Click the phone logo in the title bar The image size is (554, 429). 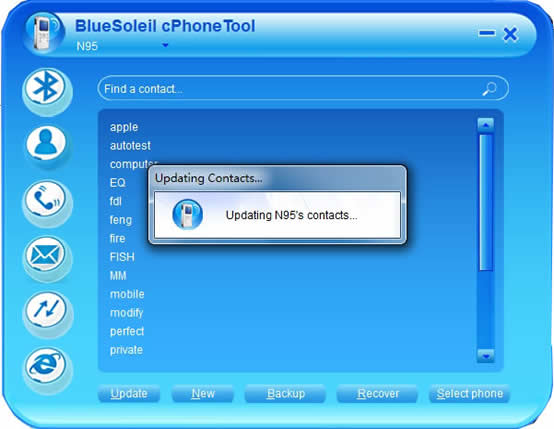click(x=45, y=33)
